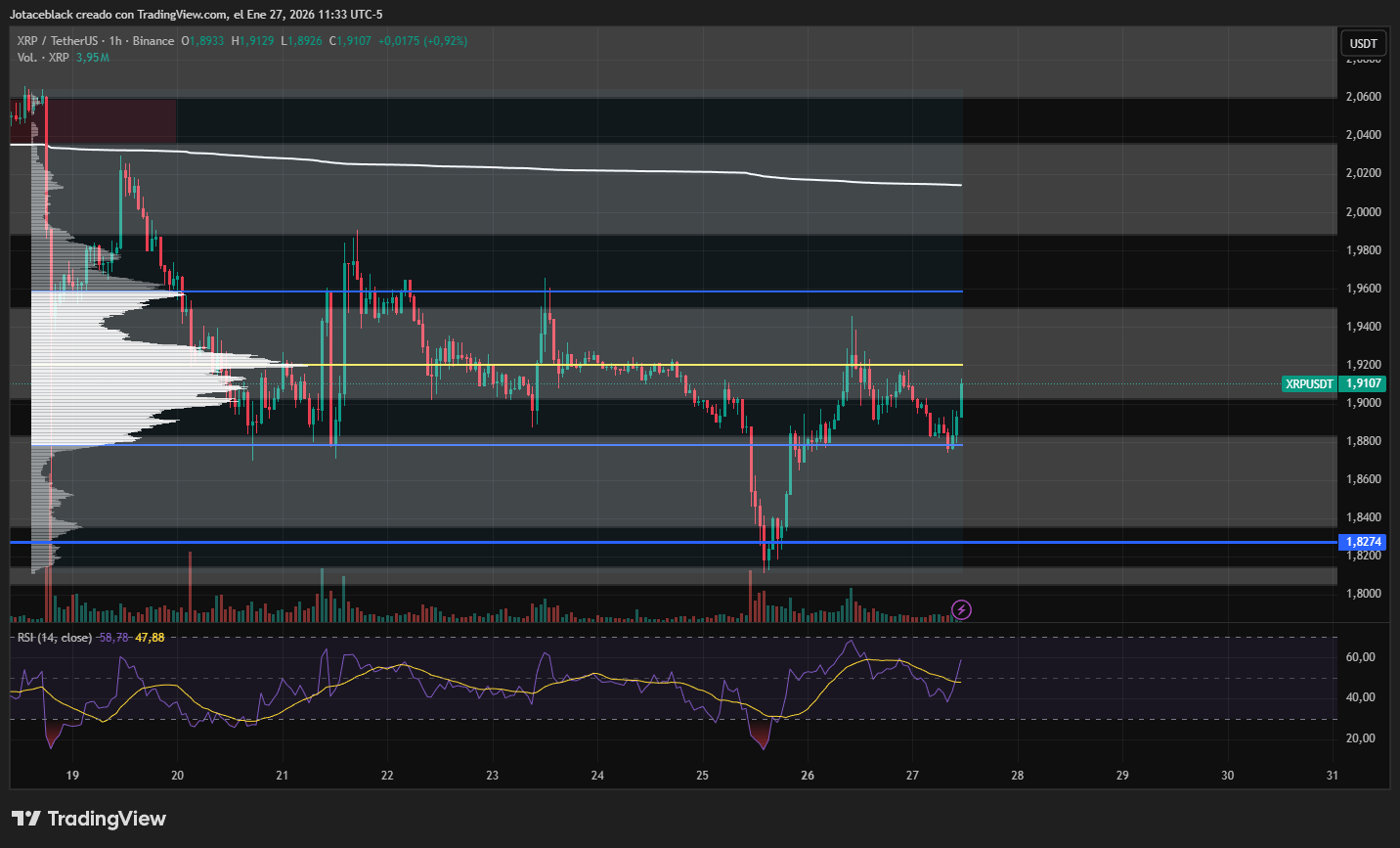Click the XRPUSDT symbol price tag

pyautogui.click(x=1308, y=384)
